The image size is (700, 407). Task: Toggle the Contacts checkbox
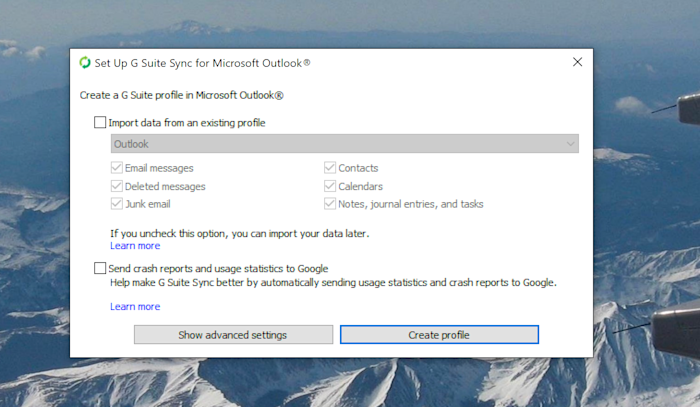tap(330, 168)
